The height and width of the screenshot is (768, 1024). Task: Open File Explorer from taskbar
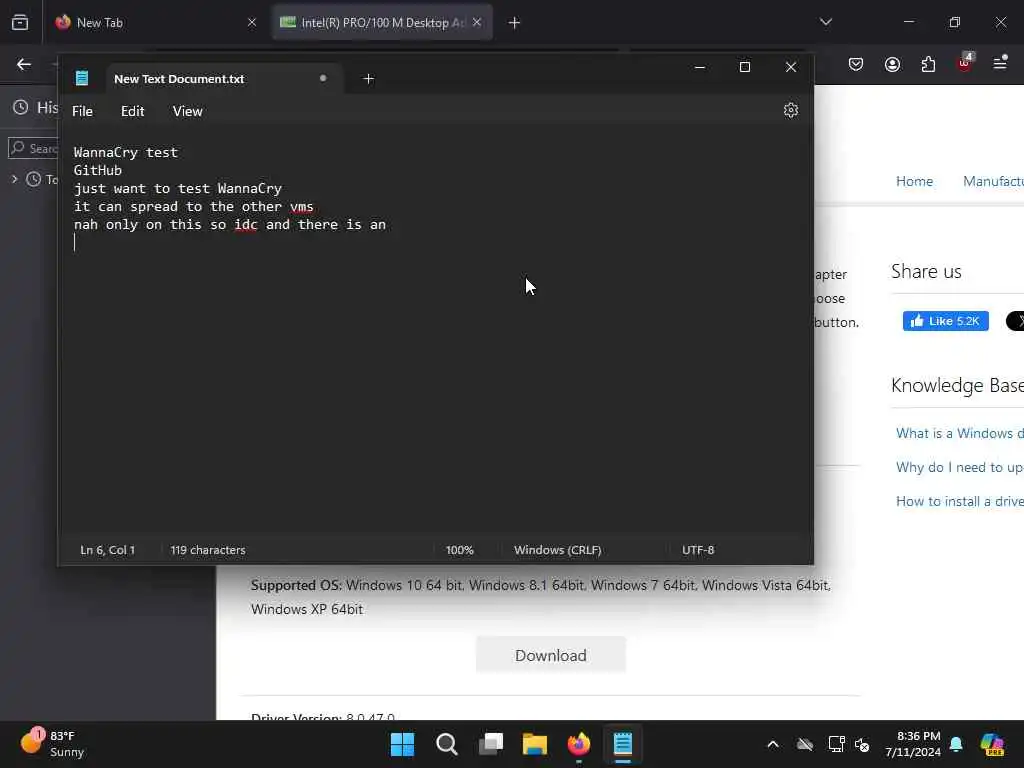pyautogui.click(x=535, y=744)
